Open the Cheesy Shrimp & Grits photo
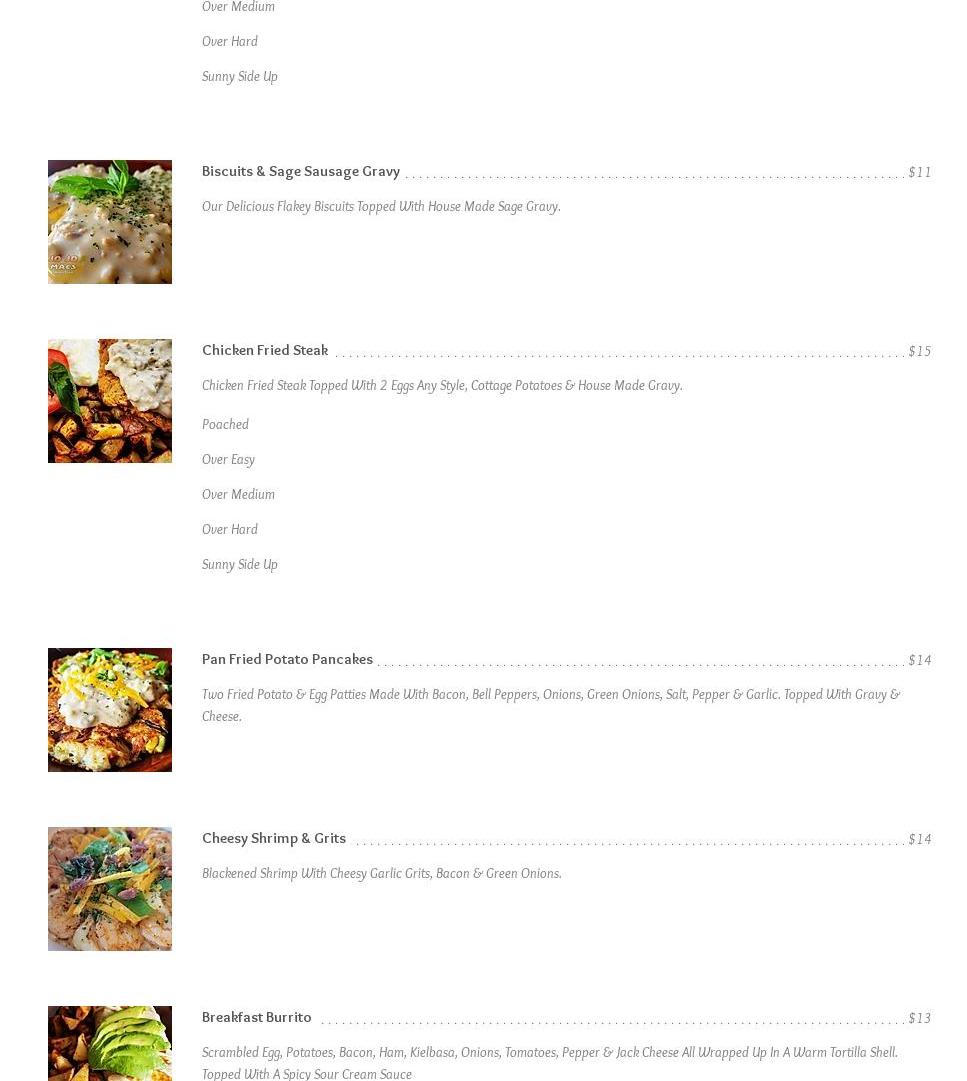Screen dimensions: 967x1081 coord(110,889)
